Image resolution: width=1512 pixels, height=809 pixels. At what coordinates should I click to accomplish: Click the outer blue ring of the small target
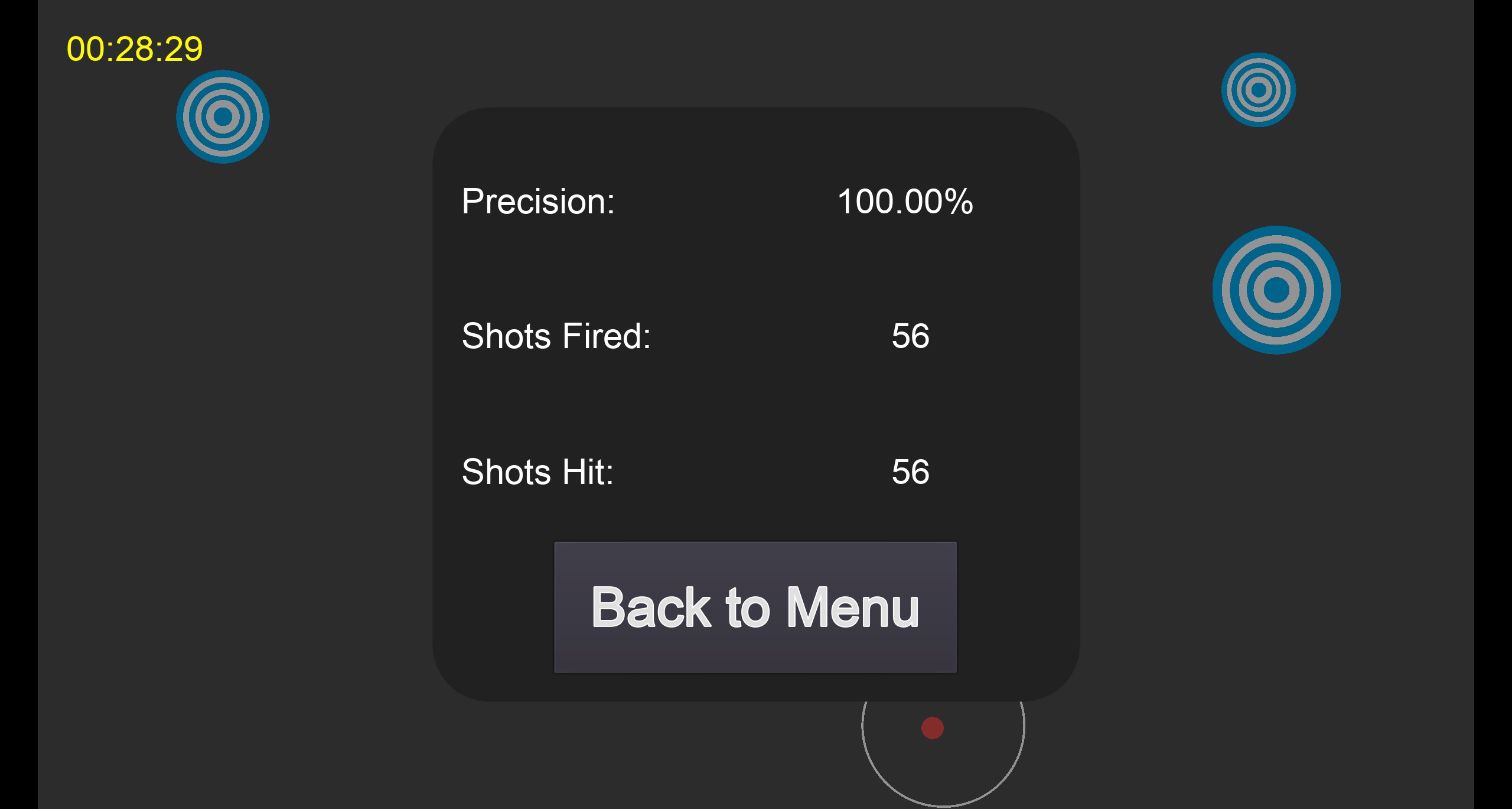1259,56
